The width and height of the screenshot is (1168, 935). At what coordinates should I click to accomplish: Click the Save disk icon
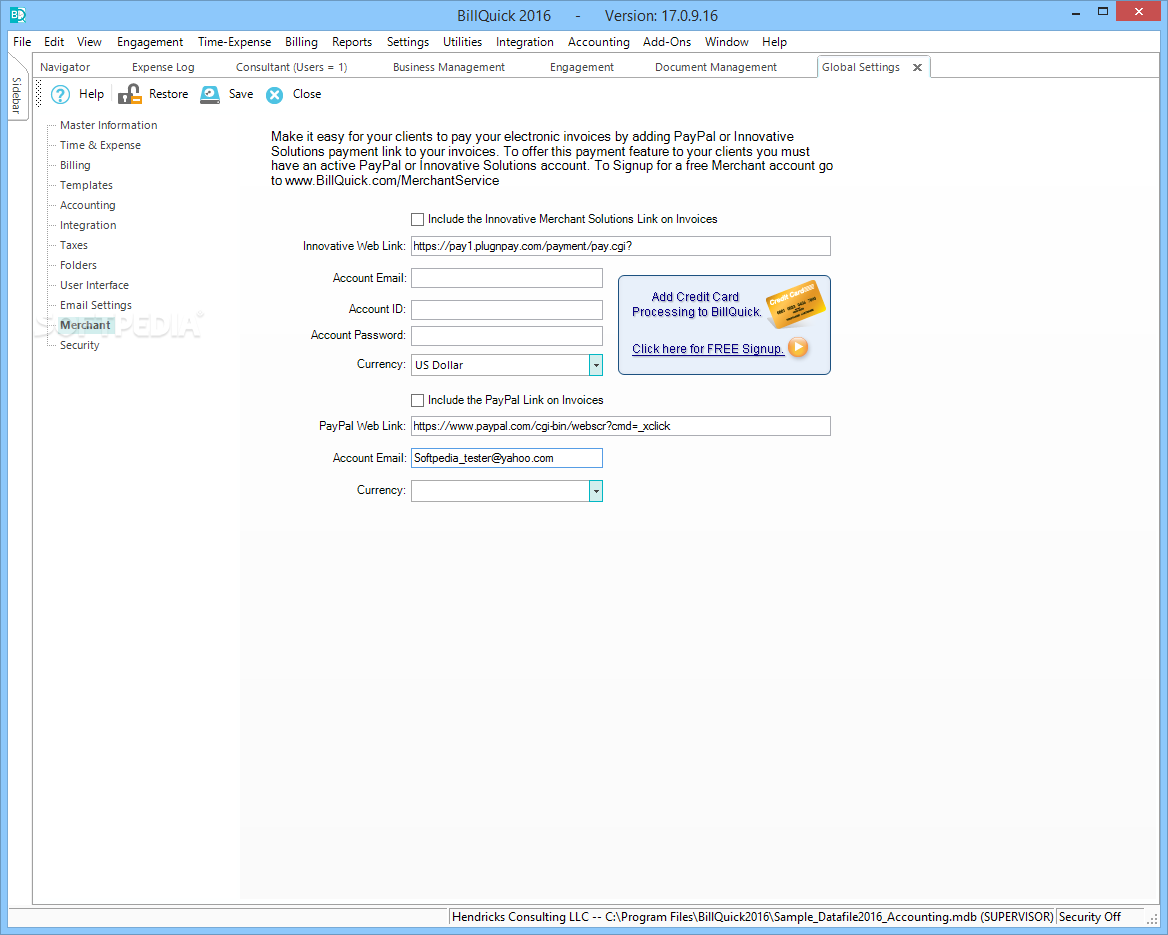point(210,95)
